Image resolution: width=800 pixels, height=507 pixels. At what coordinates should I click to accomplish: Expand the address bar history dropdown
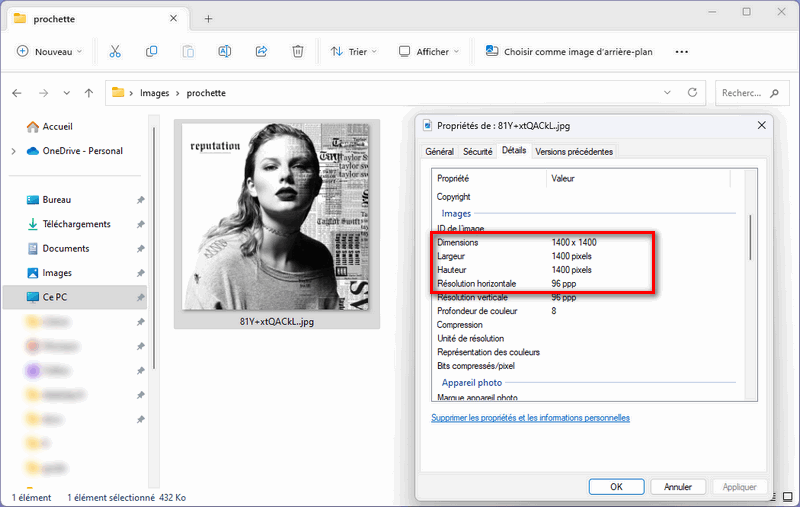[x=667, y=93]
